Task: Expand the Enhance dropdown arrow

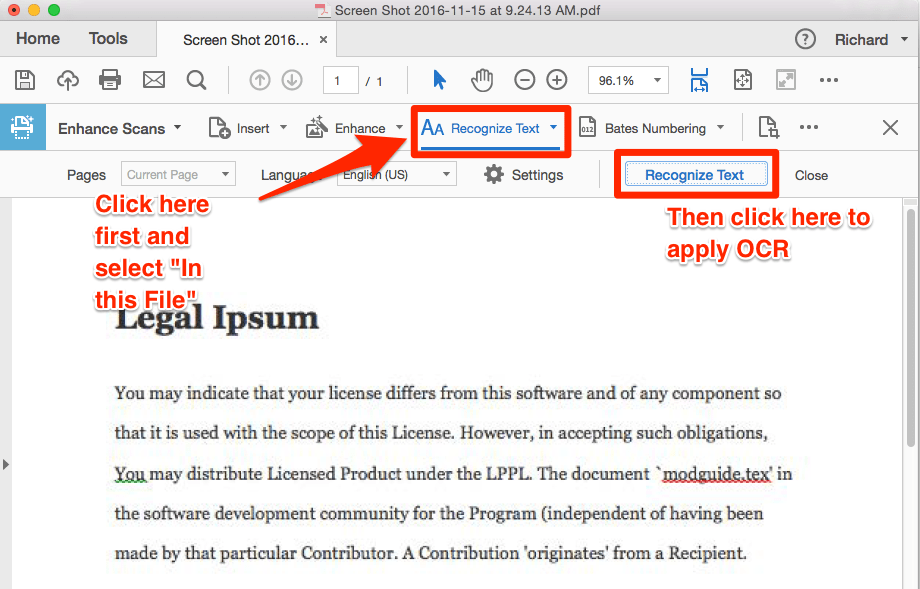Action: [x=400, y=127]
